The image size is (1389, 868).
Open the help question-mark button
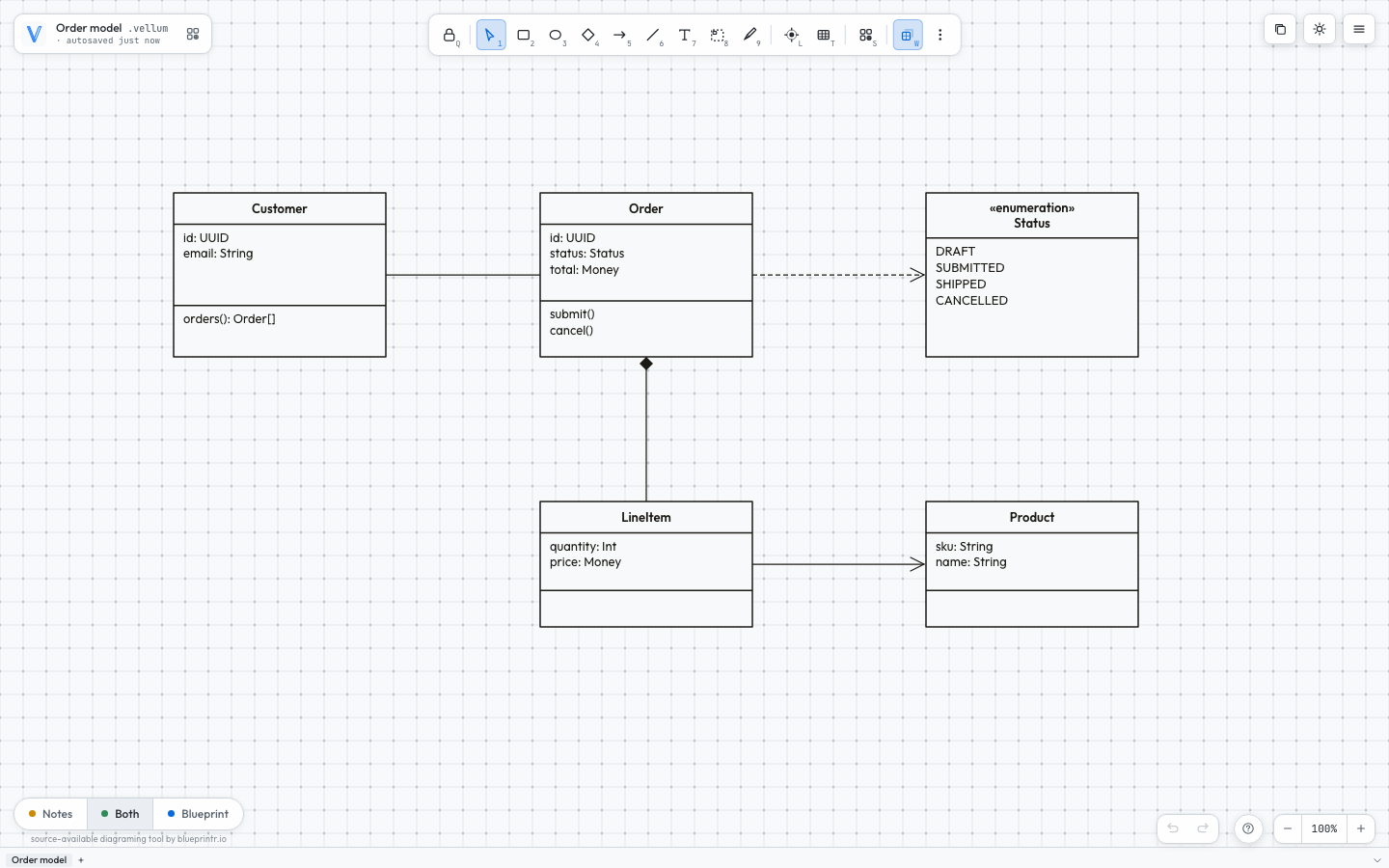click(1248, 828)
